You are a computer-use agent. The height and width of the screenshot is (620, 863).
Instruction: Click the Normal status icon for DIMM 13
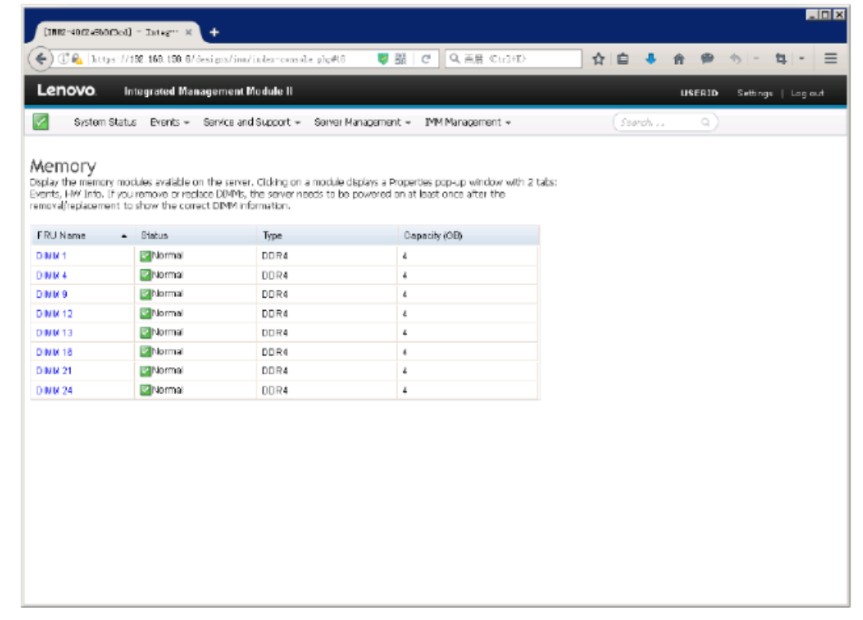click(x=145, y=333)
